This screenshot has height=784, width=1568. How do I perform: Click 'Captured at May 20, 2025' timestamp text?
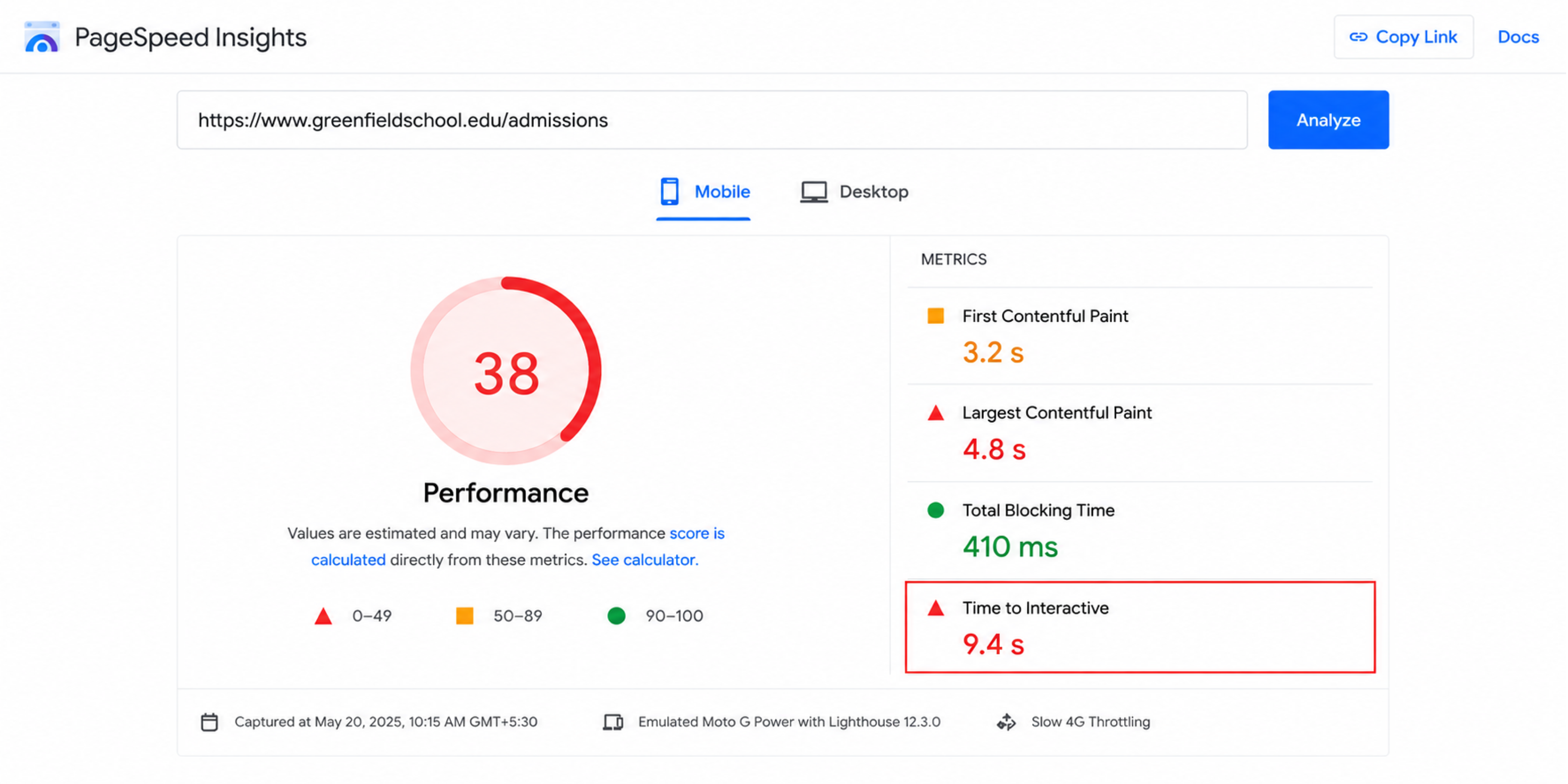point(386,722)
